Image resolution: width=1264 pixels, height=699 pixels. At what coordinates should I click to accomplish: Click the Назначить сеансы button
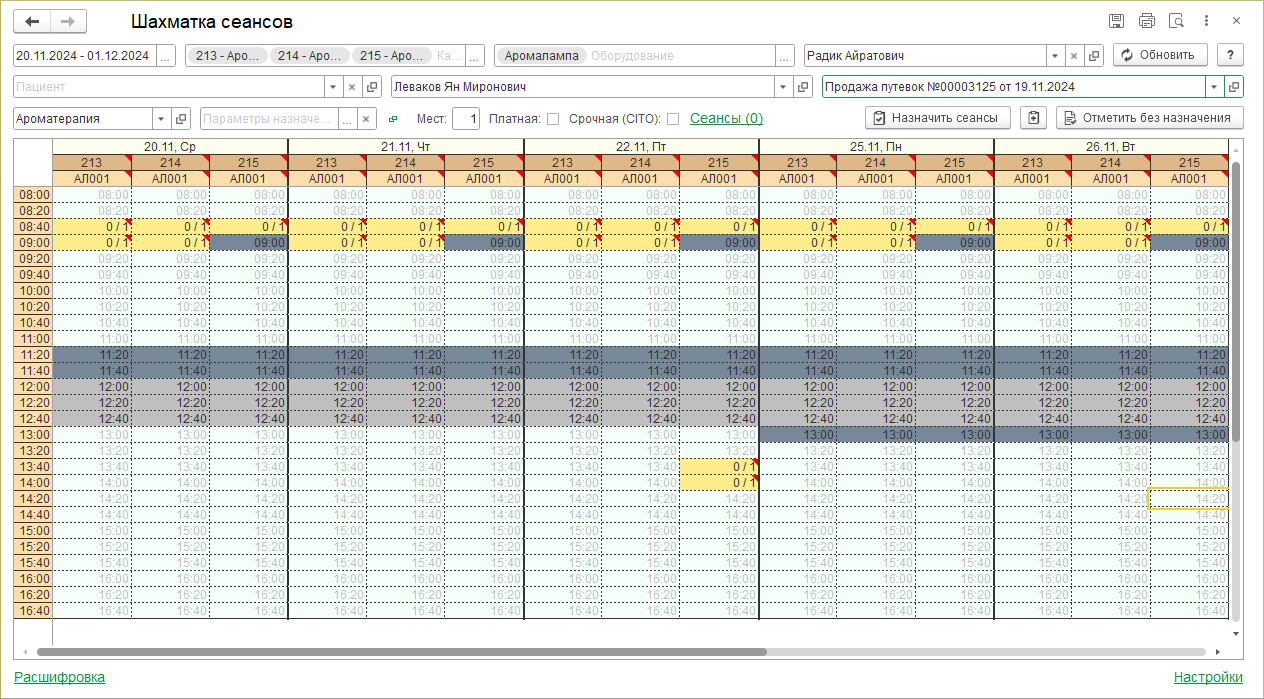pyautogui.click(x=935, y=118)
